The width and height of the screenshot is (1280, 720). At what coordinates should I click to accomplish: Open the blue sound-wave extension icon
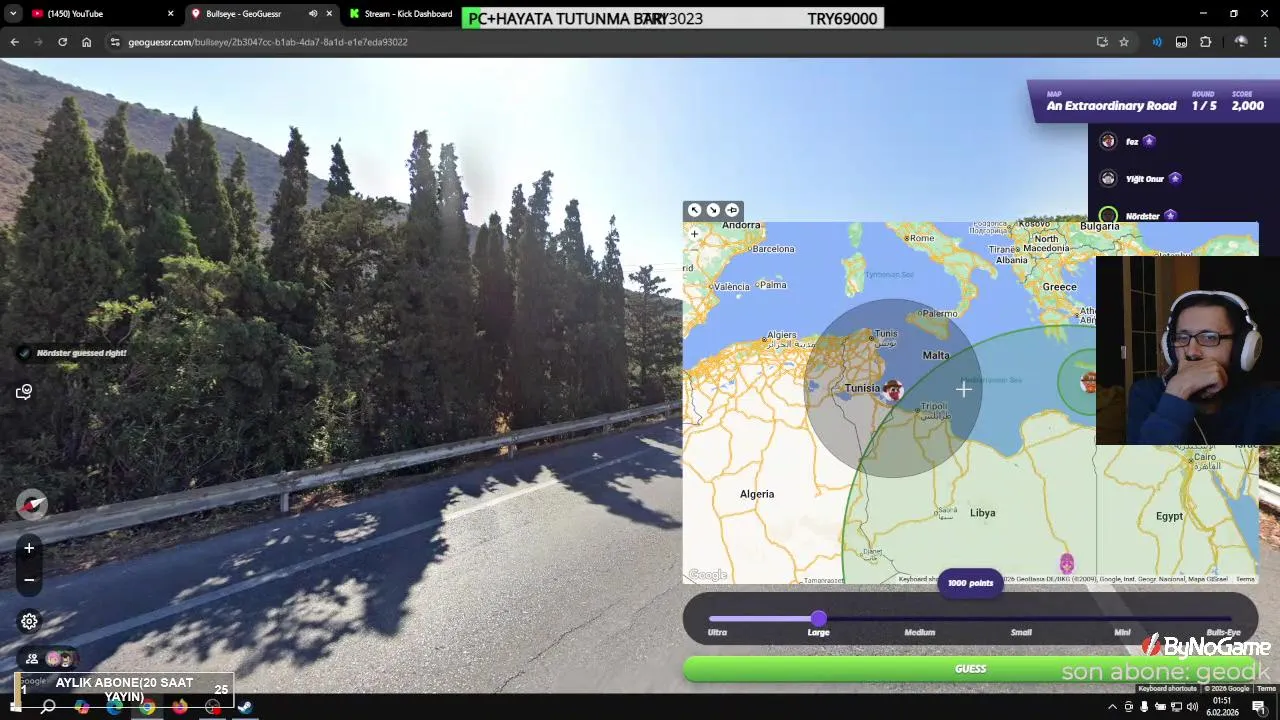pos(1157,42)
